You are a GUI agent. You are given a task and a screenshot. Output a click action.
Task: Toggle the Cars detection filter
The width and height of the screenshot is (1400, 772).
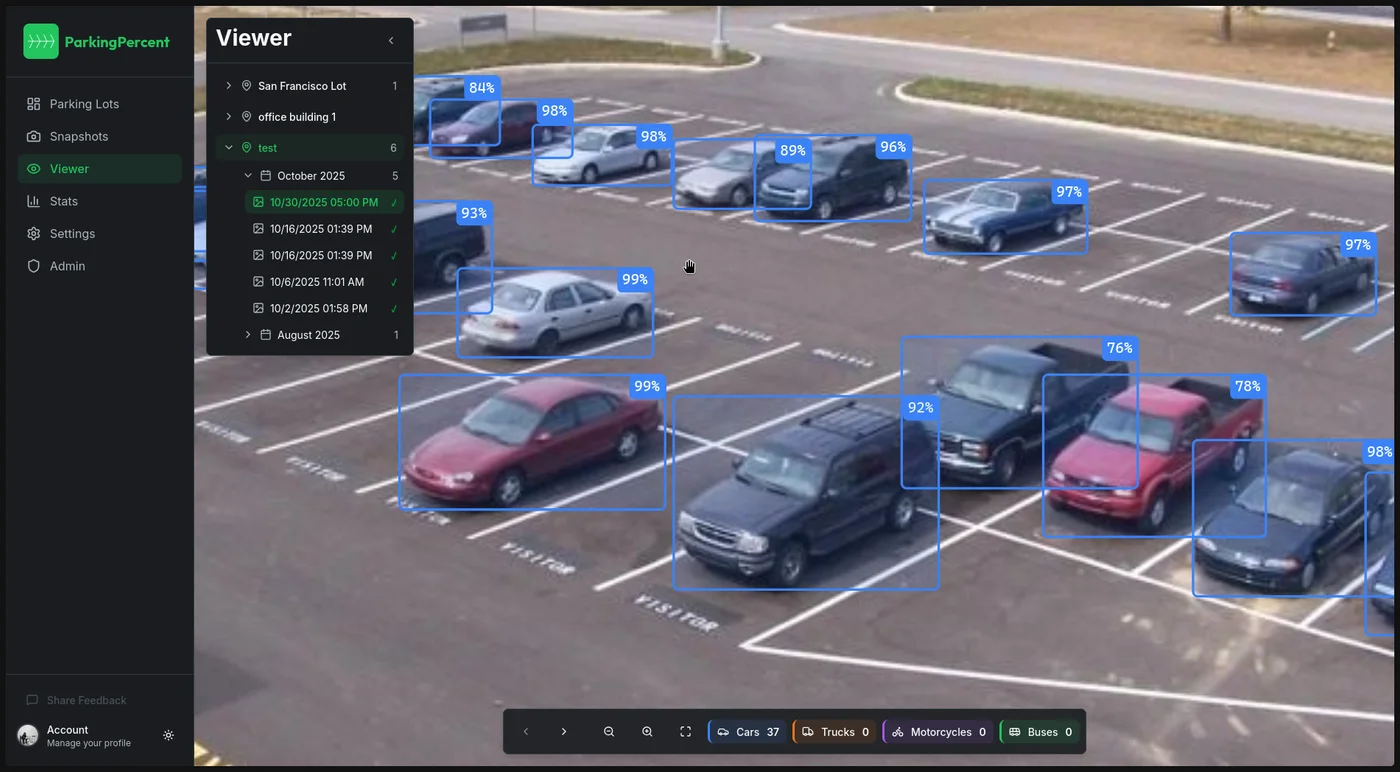[x=748, y=732]
